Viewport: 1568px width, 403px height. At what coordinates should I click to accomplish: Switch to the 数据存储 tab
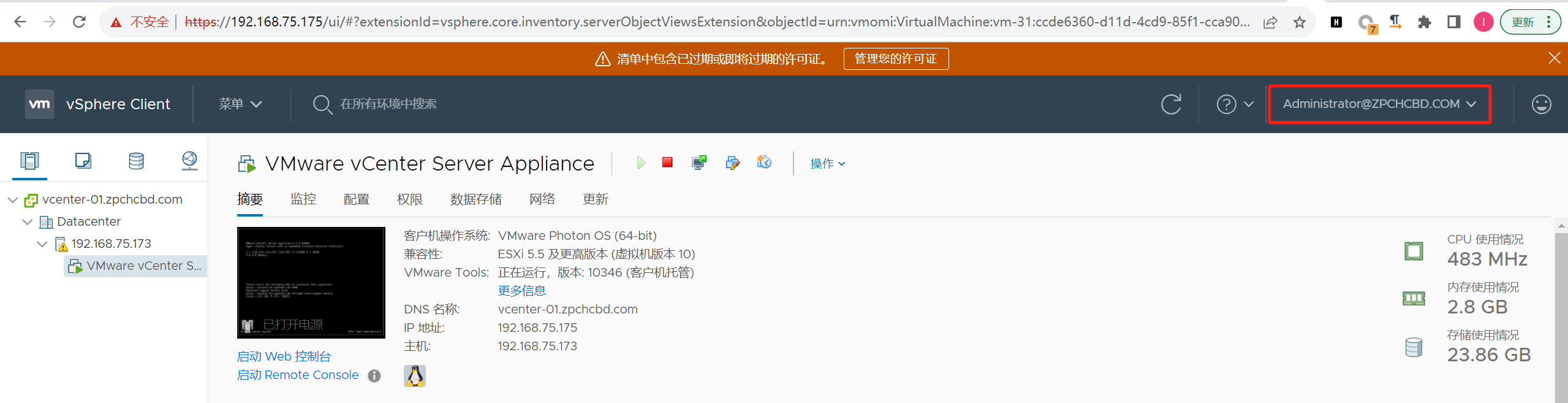coord(475,199)
